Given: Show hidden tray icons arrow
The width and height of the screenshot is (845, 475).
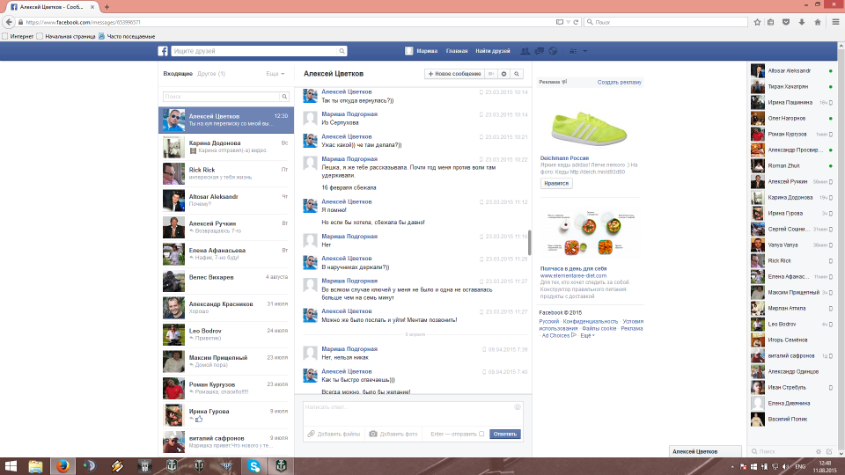Looking at the screenshot, I should pyautogui.click(x=732, y=467).
